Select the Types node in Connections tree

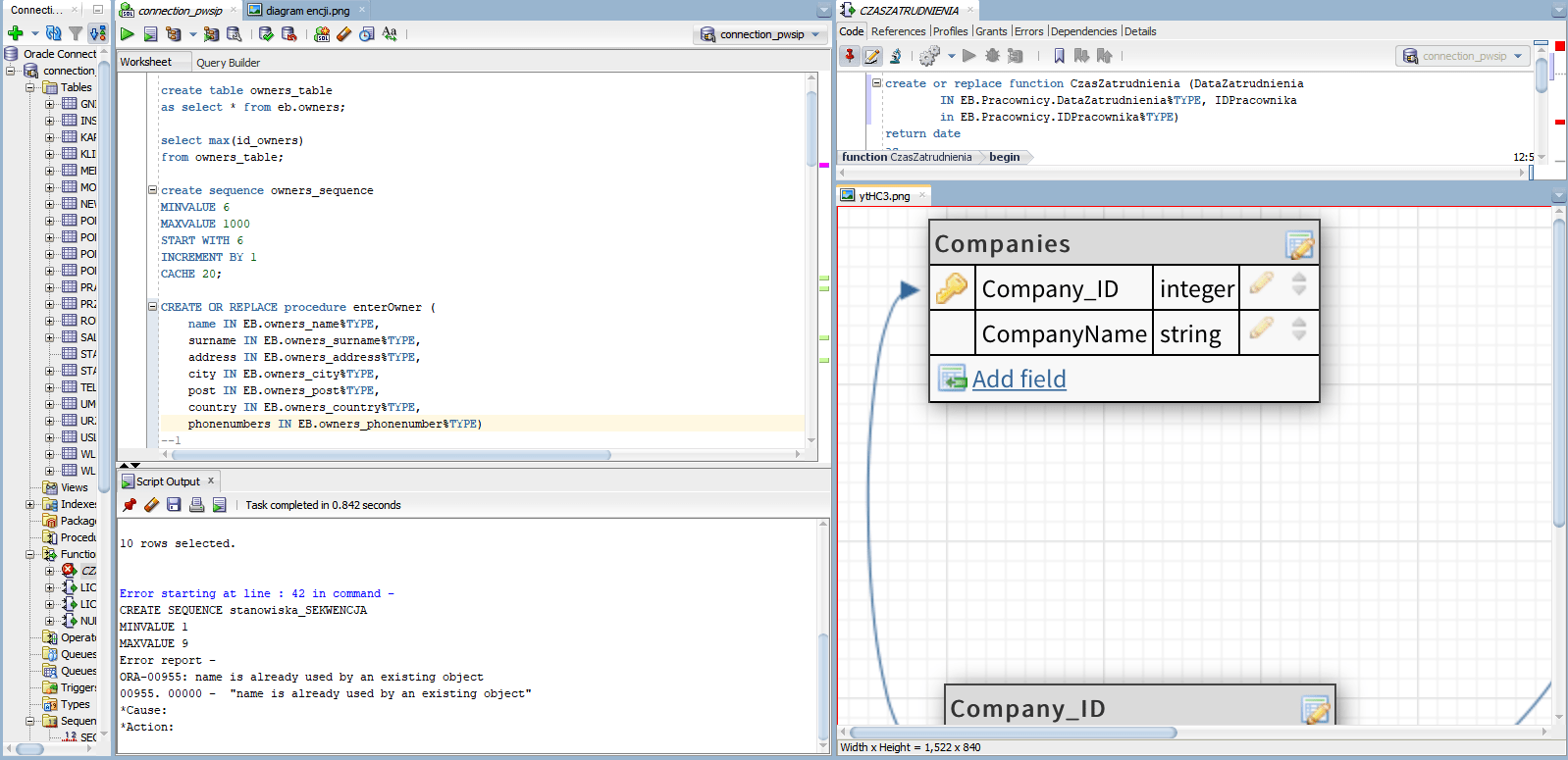click(x=75, y=704)
